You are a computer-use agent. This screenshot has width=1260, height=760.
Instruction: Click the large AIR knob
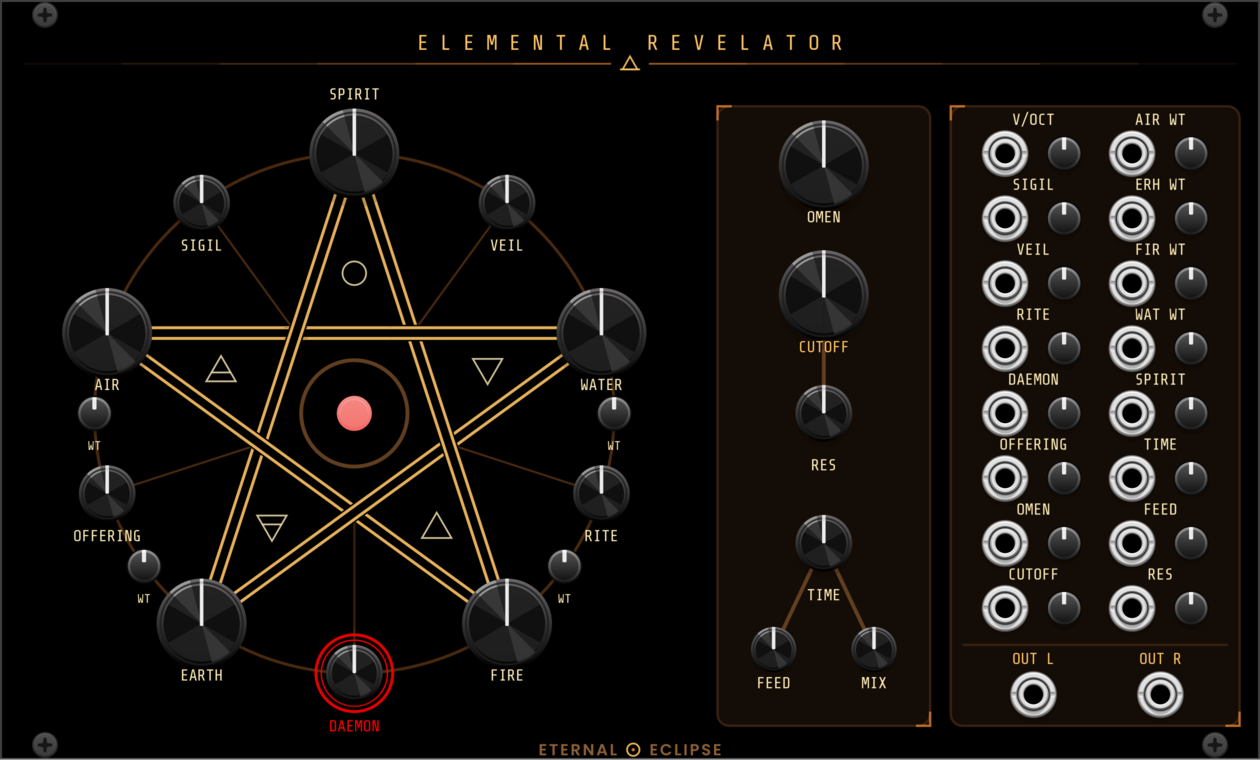pyautogui.click(x=107, y=332)
